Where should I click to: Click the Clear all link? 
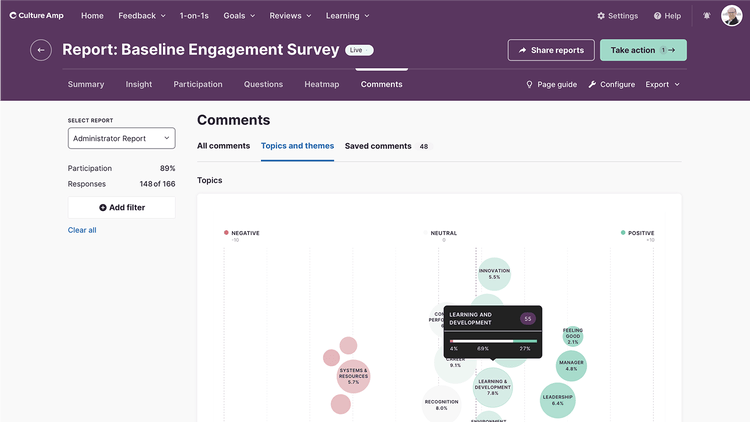pos(82,230)
